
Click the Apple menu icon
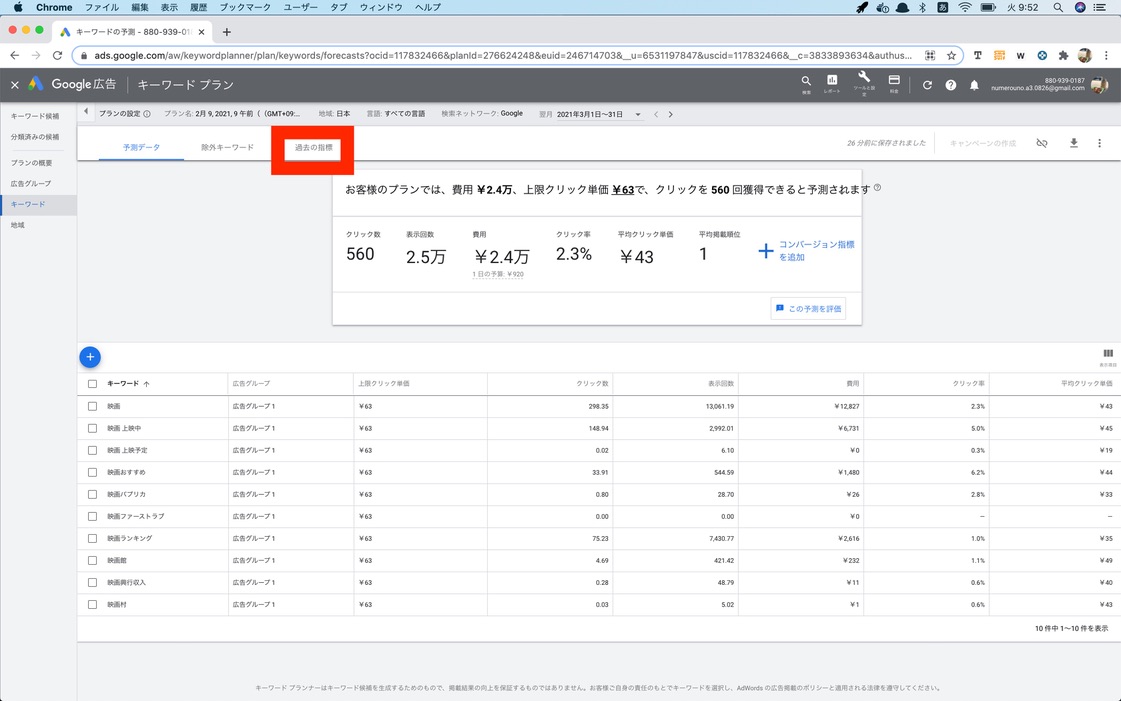[18, 7]
